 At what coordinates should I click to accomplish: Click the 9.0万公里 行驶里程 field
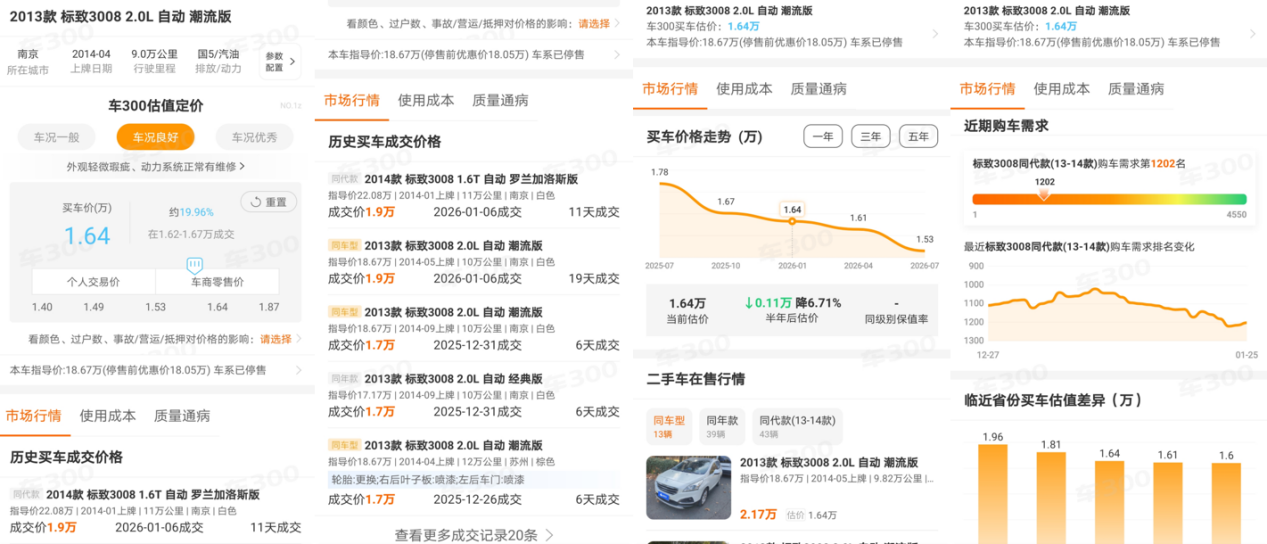click(x=154, y=62)
